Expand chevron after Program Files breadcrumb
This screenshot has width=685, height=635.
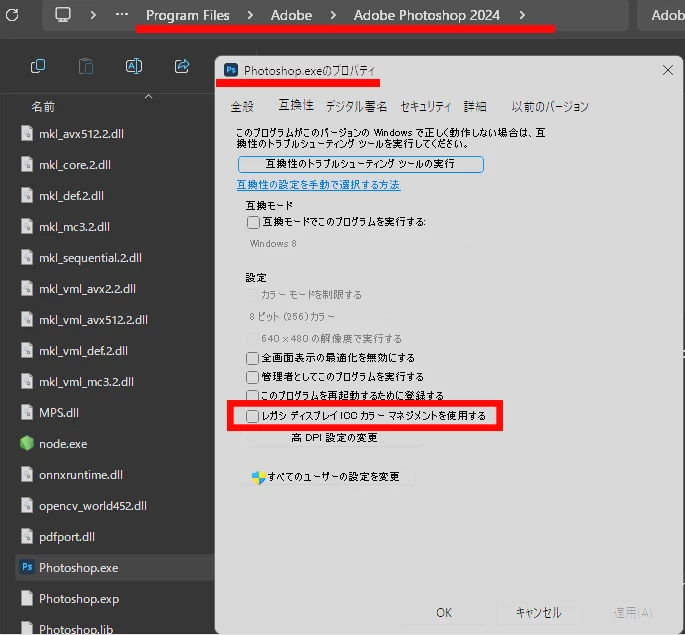coord(250,15)
